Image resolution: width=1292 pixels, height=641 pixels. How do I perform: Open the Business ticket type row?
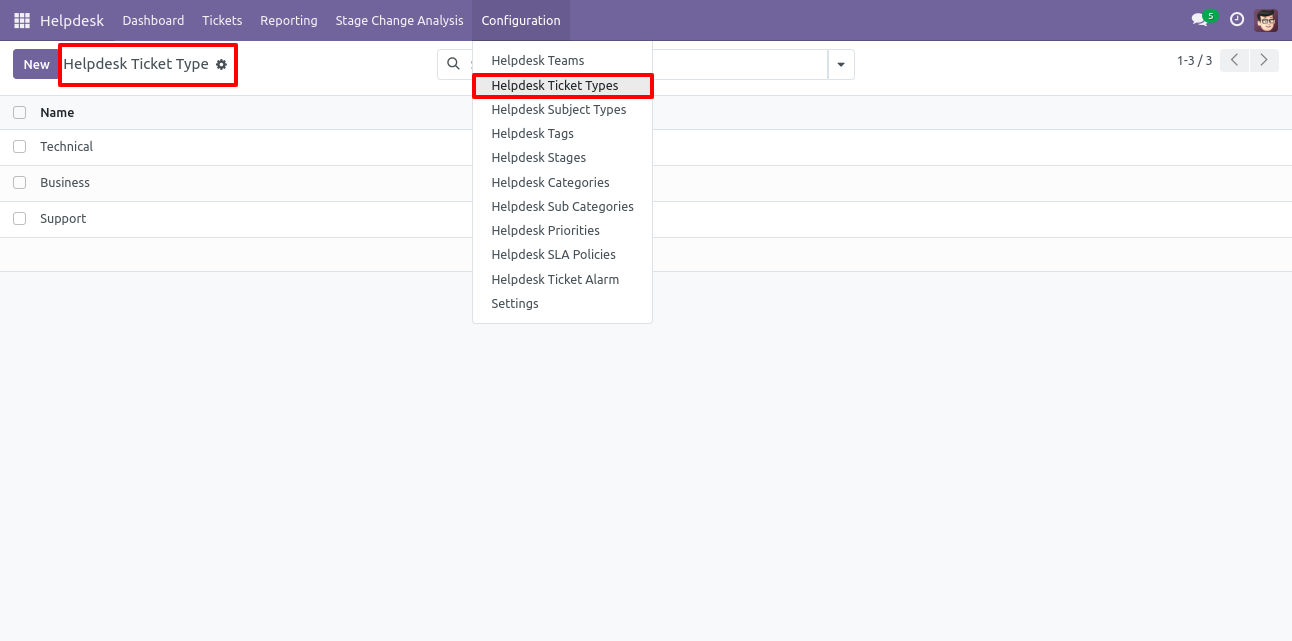pyautogui.click(x=646, y=183)
